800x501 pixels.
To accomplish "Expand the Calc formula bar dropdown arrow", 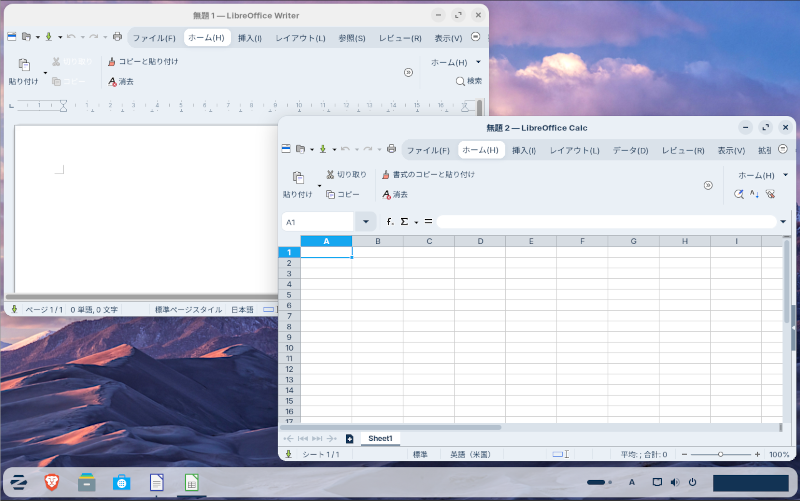I will (783, 221).
